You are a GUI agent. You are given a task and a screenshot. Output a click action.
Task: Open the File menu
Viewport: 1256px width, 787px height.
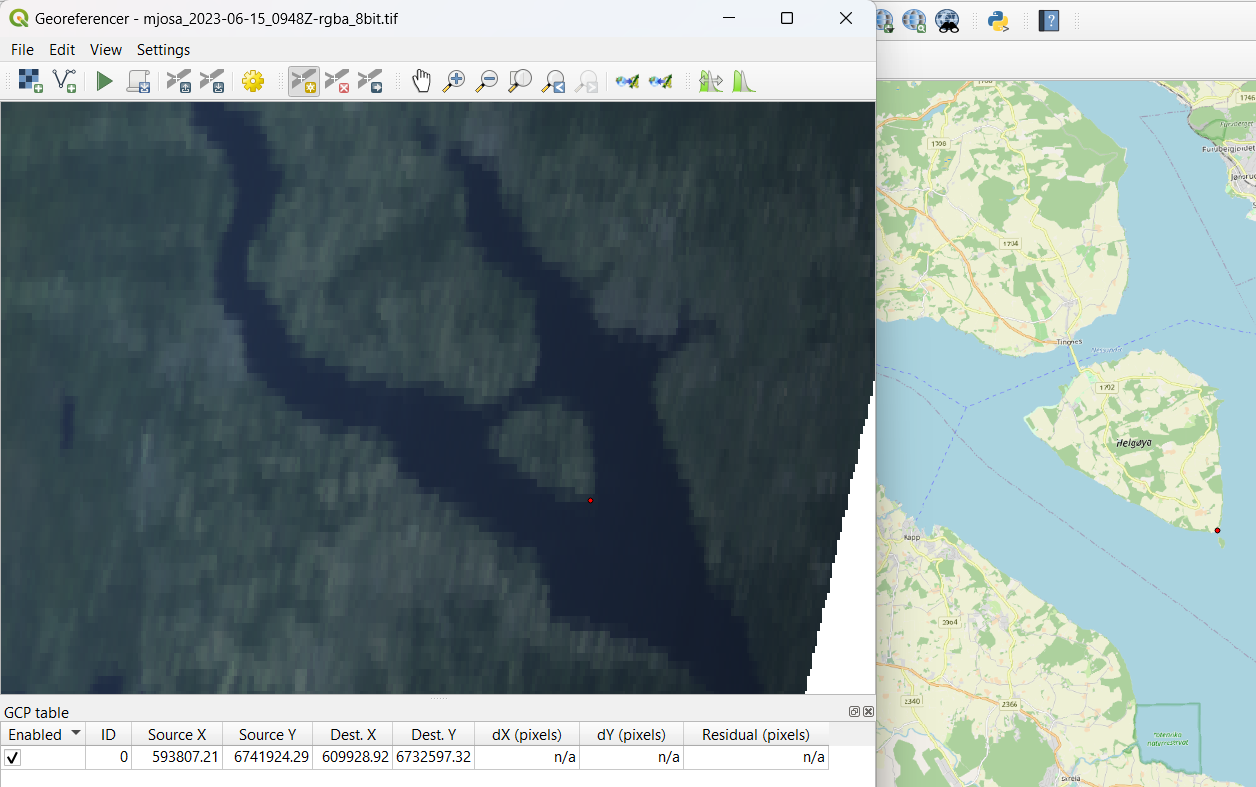point(22,50)
